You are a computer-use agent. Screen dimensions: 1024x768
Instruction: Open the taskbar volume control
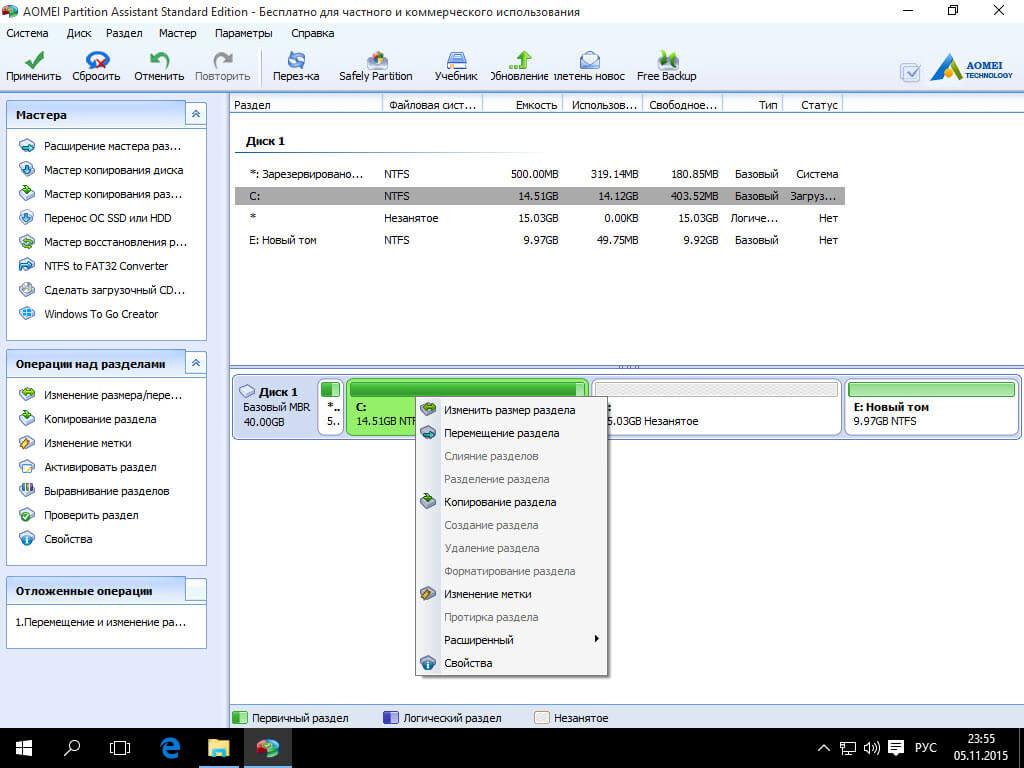point(871,748)
